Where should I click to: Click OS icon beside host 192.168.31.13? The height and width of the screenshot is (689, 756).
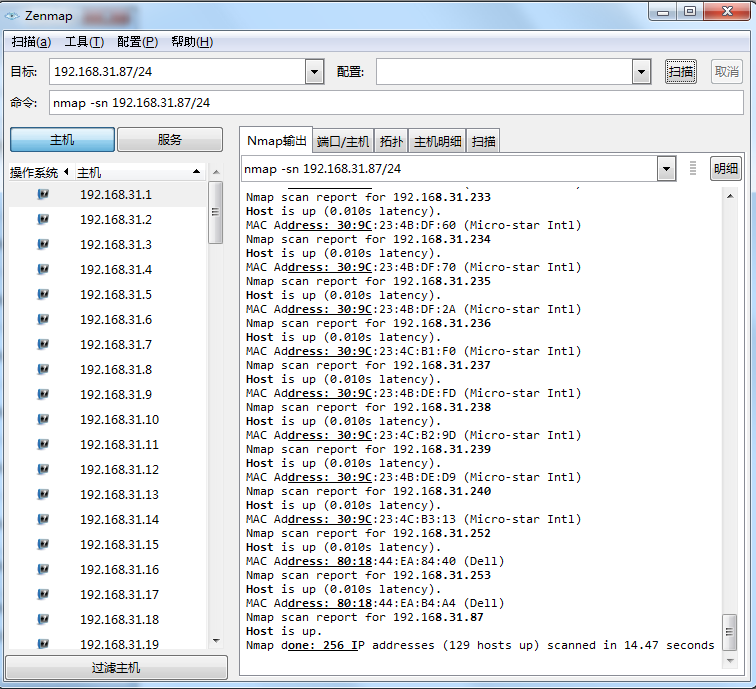43,494
